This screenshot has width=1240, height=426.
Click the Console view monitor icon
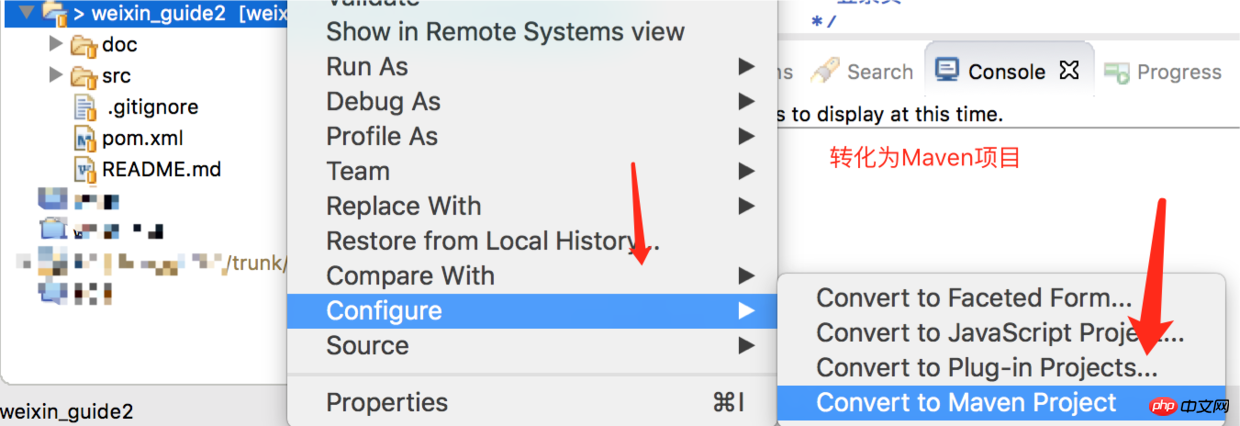[946, 70]
